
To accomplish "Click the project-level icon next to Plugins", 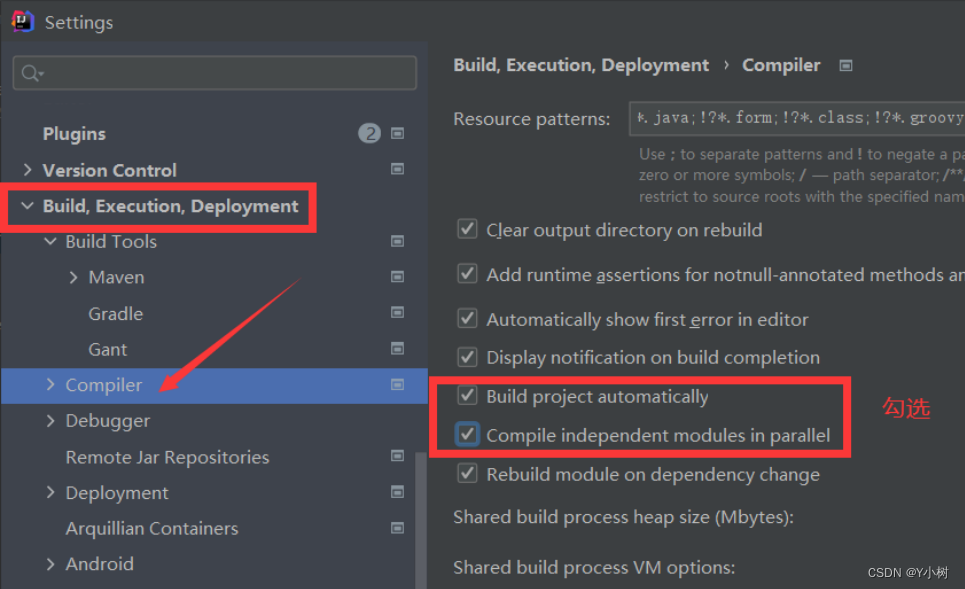I will 398,134.
